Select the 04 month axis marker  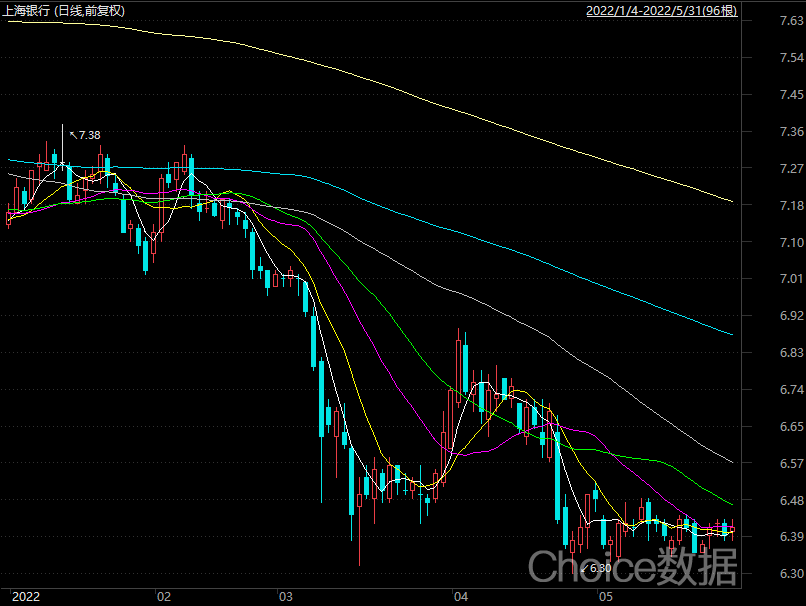461,597
